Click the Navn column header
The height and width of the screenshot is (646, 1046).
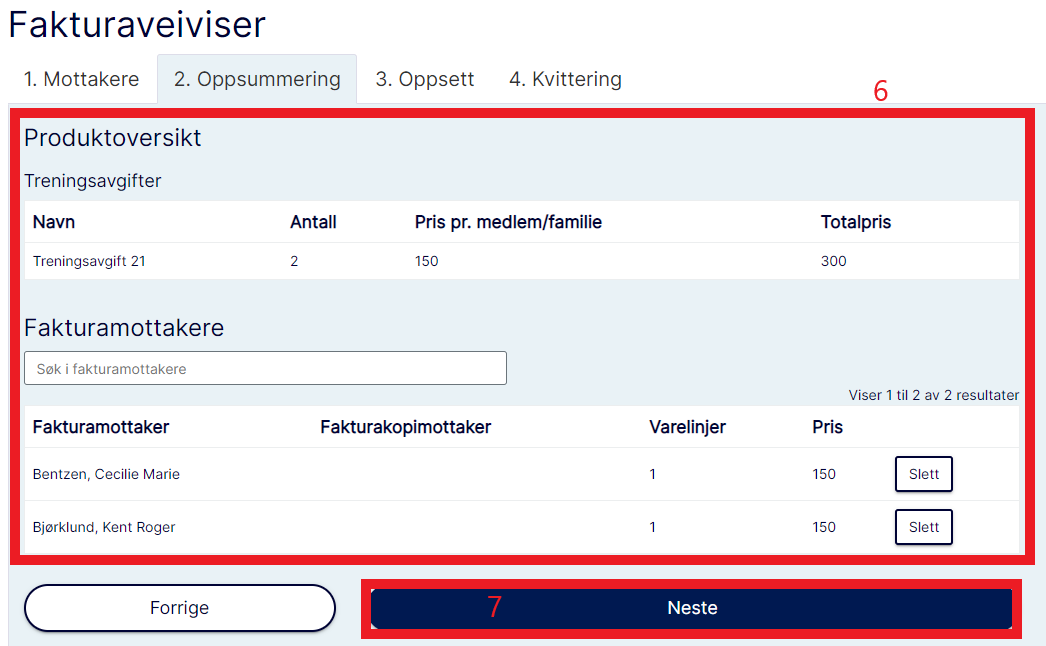point(54,222)
